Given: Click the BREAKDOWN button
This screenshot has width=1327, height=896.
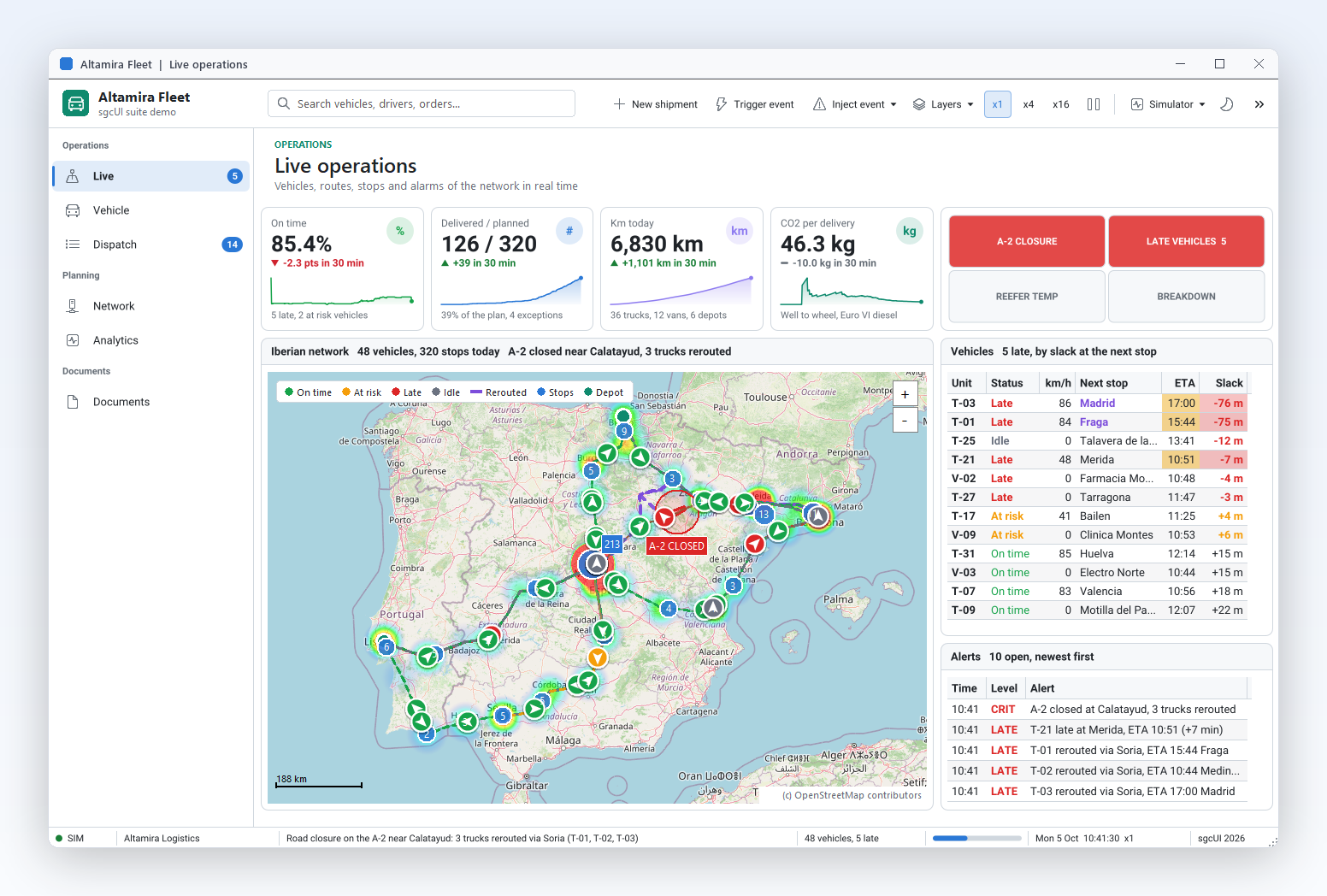Looking at the screenshot, I should coord(1186,297).
